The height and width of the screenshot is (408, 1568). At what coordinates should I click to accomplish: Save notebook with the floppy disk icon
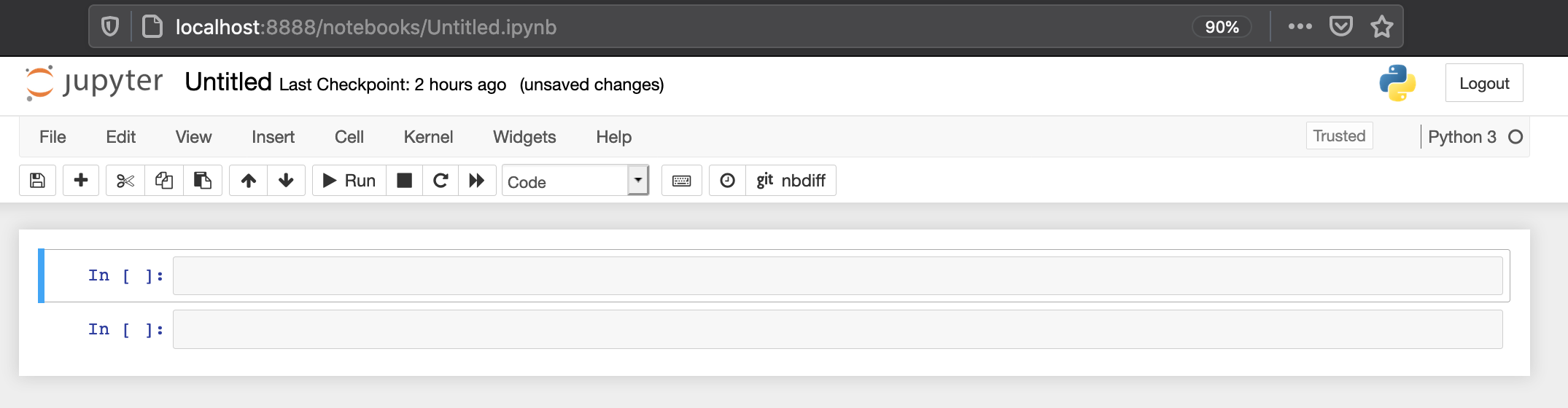38,181
